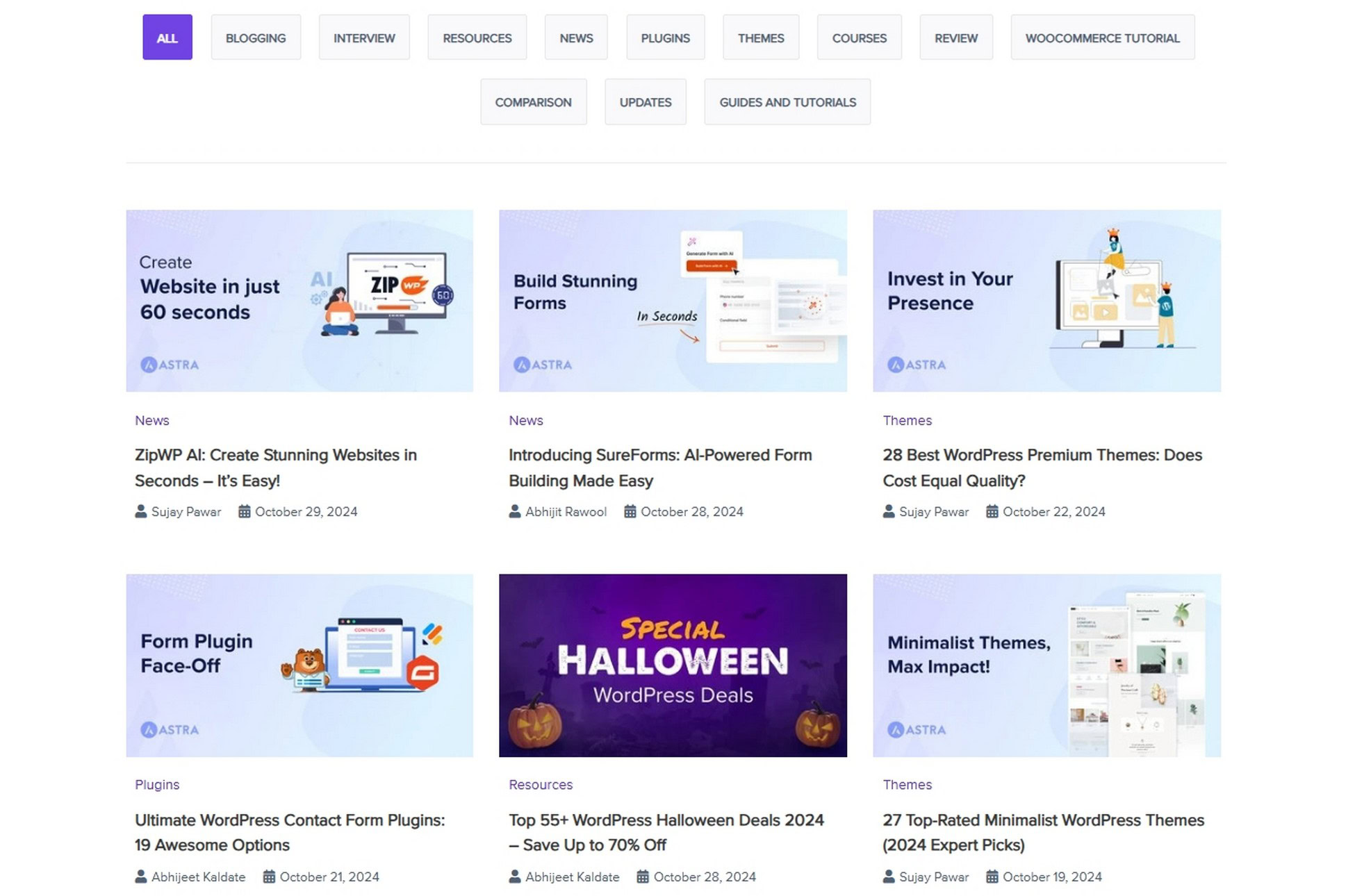
Task: Click the News tag on SureForms post
Action: pyautogui.click(x=526, y=420)
